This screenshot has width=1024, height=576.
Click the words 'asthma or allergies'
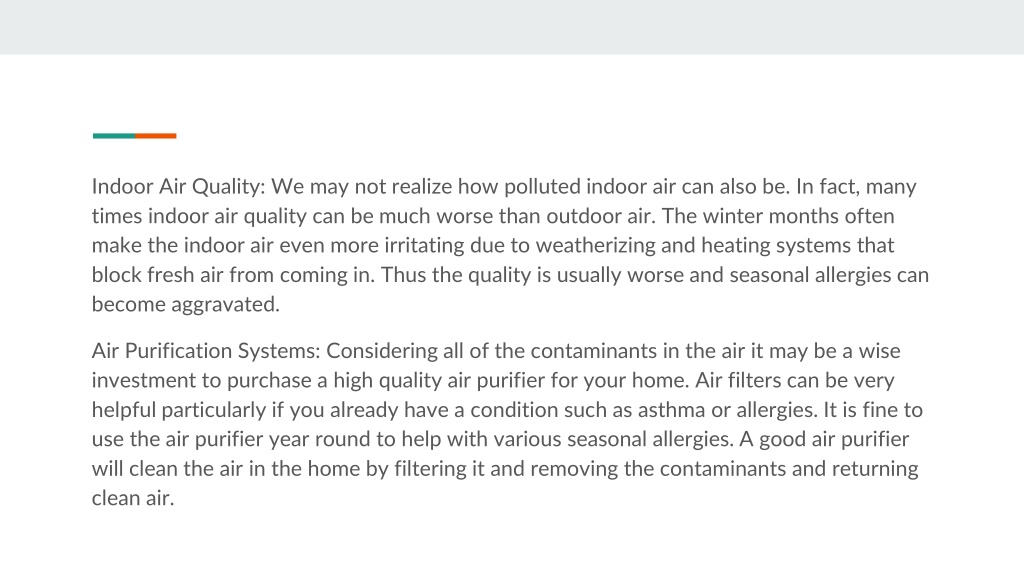coord(726,410)
